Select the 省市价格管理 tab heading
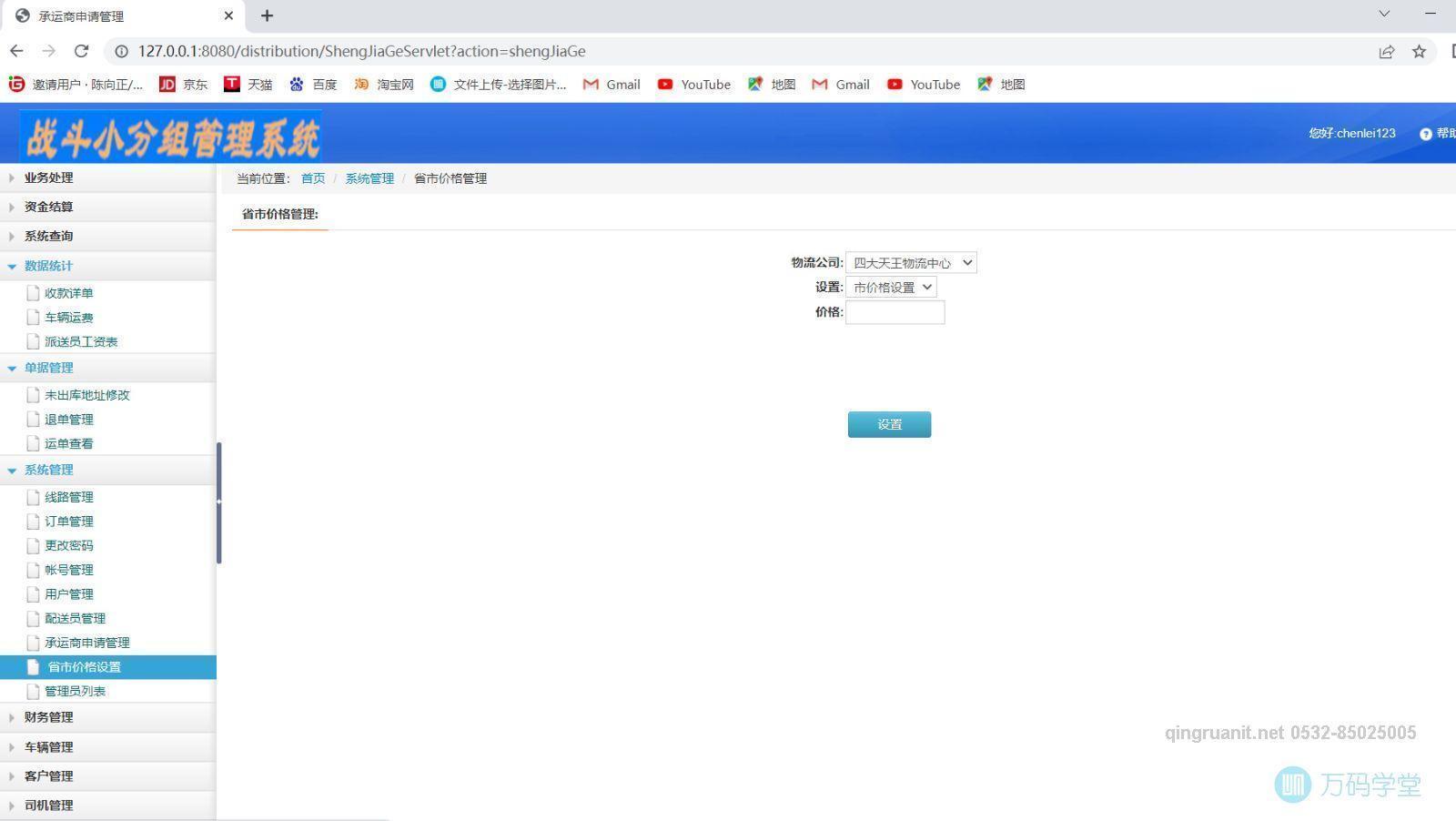Viewport: 1456px width, 821px height. (x=280, y=214)
